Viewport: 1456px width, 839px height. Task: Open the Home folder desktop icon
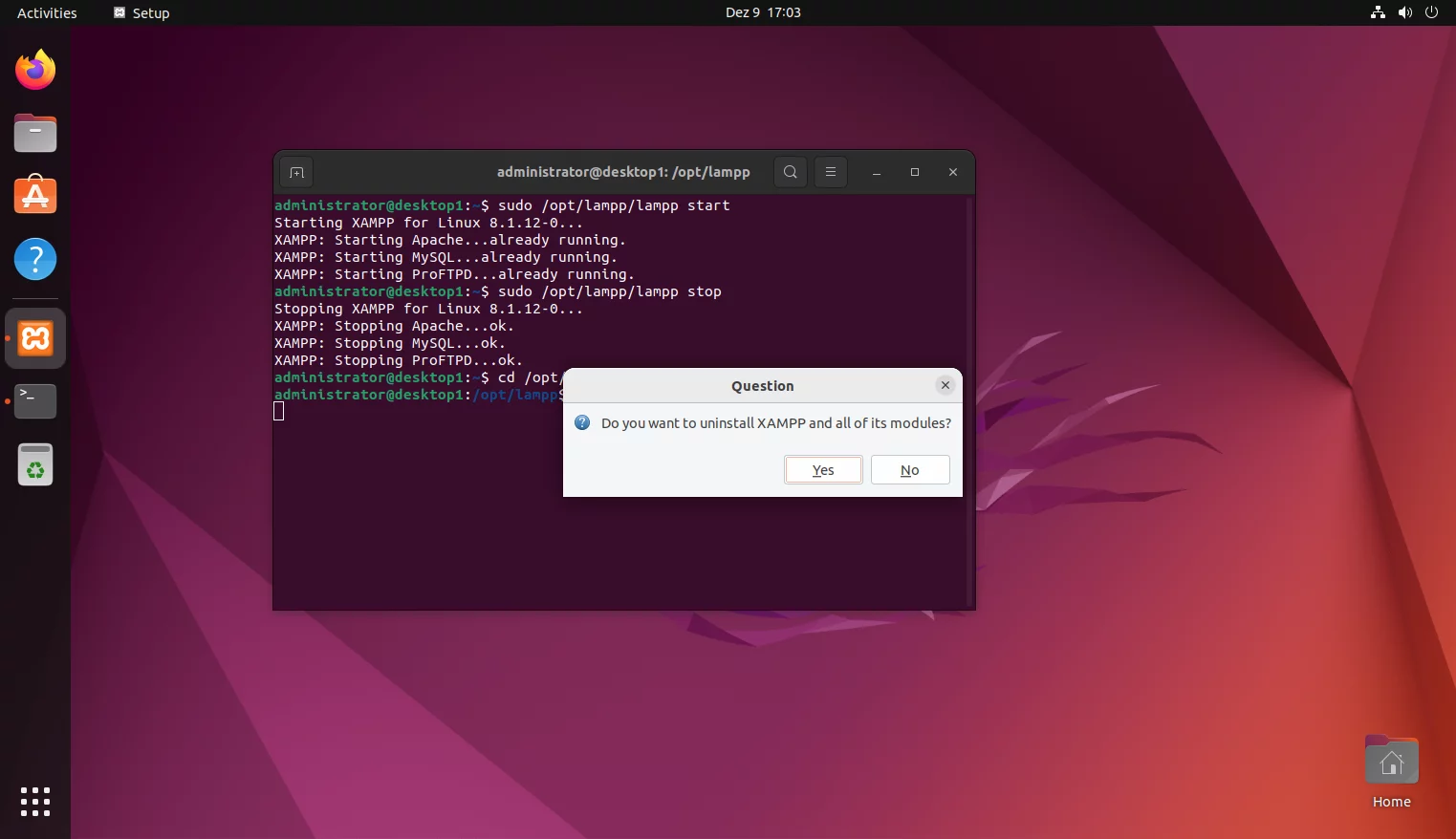(x=1392, y=772)
